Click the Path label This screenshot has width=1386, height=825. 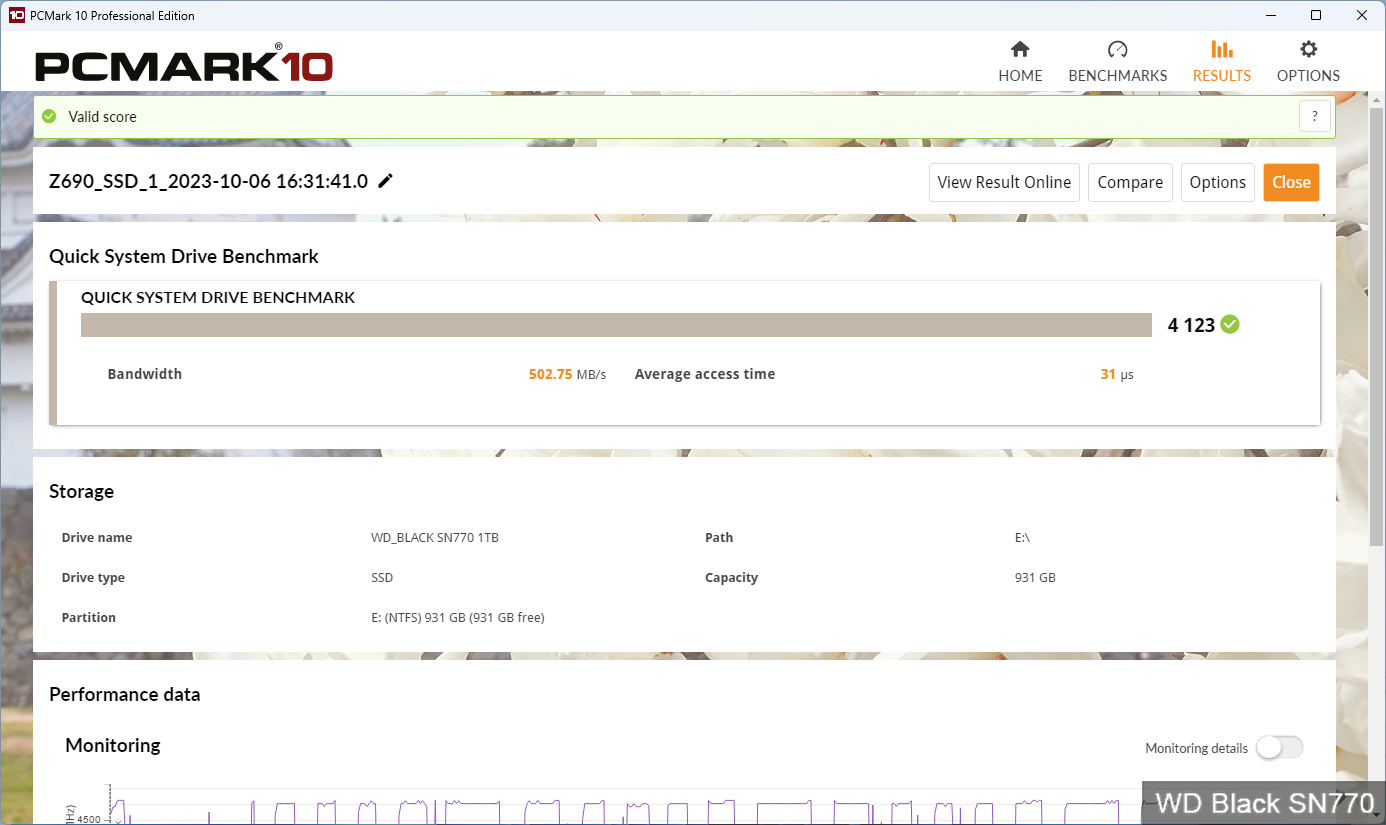(719, 538)
